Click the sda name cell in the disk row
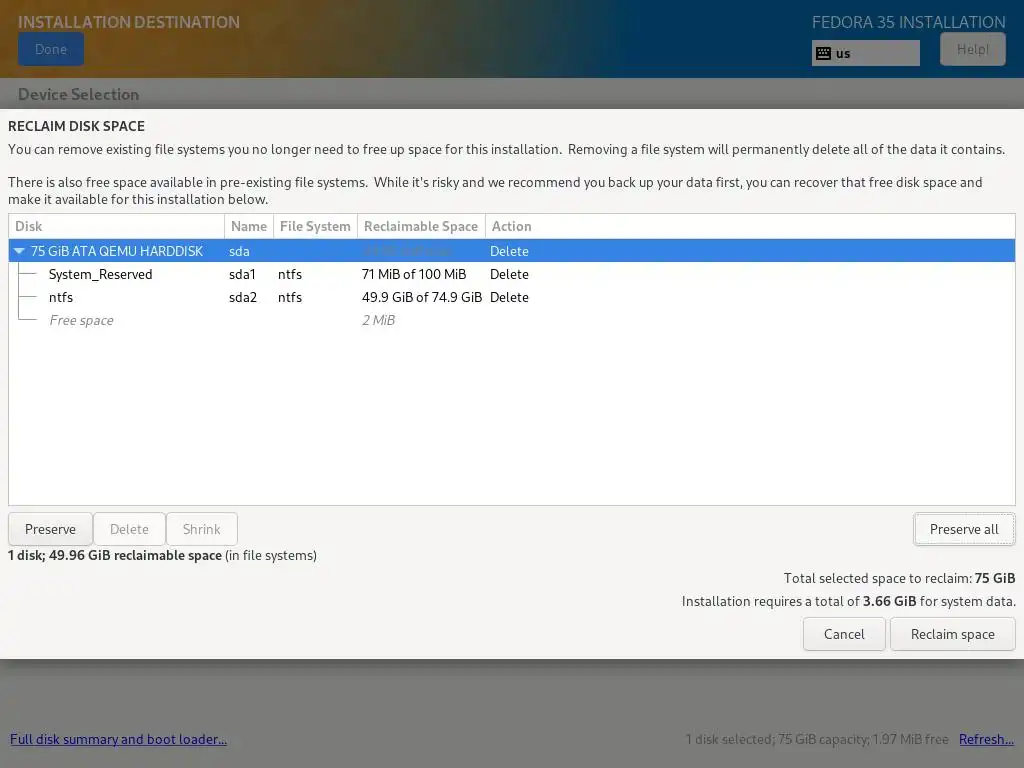 pyautogui.click(x=239, y=251)
